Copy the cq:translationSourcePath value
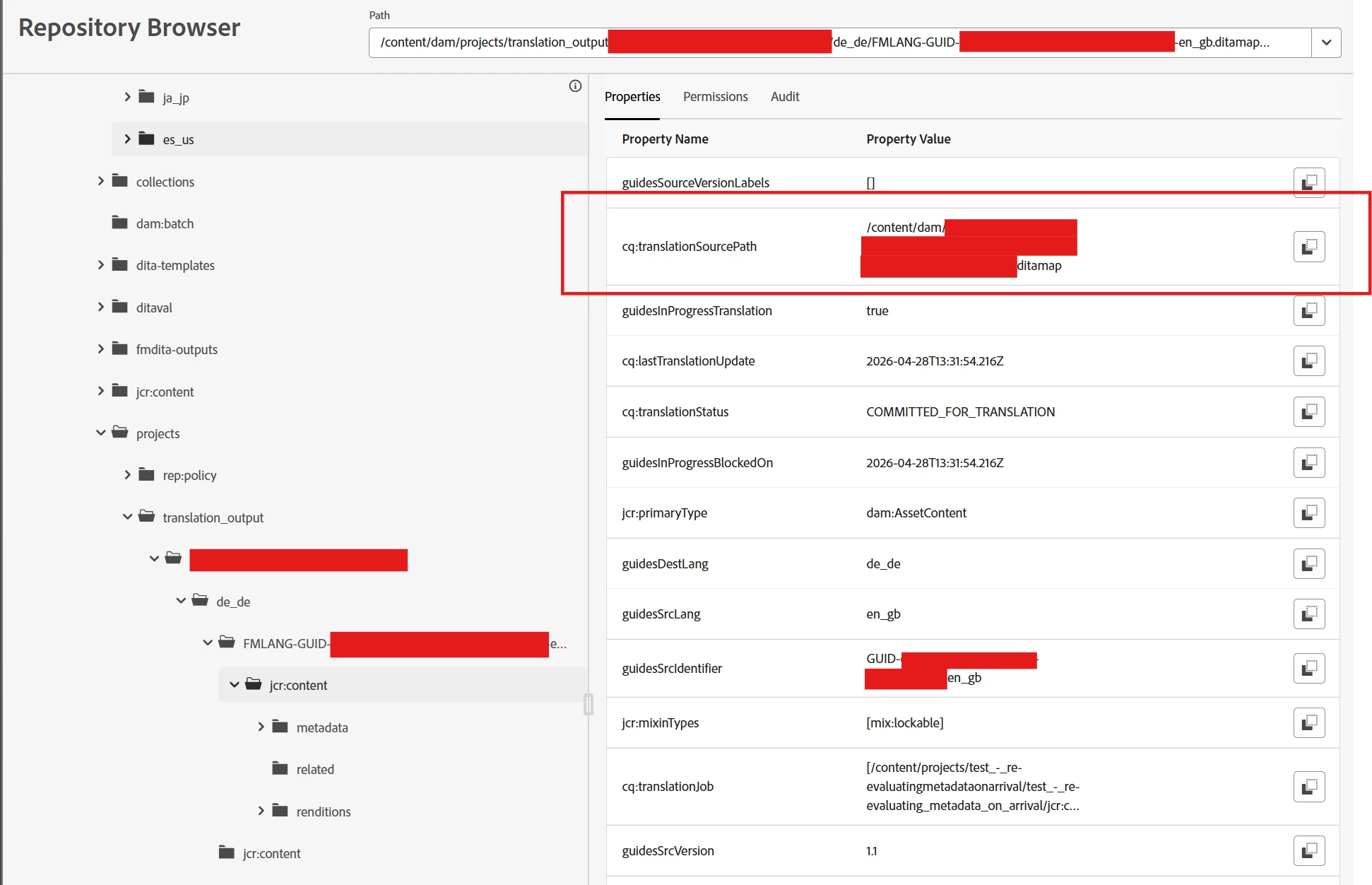 tap(1308, 247)
